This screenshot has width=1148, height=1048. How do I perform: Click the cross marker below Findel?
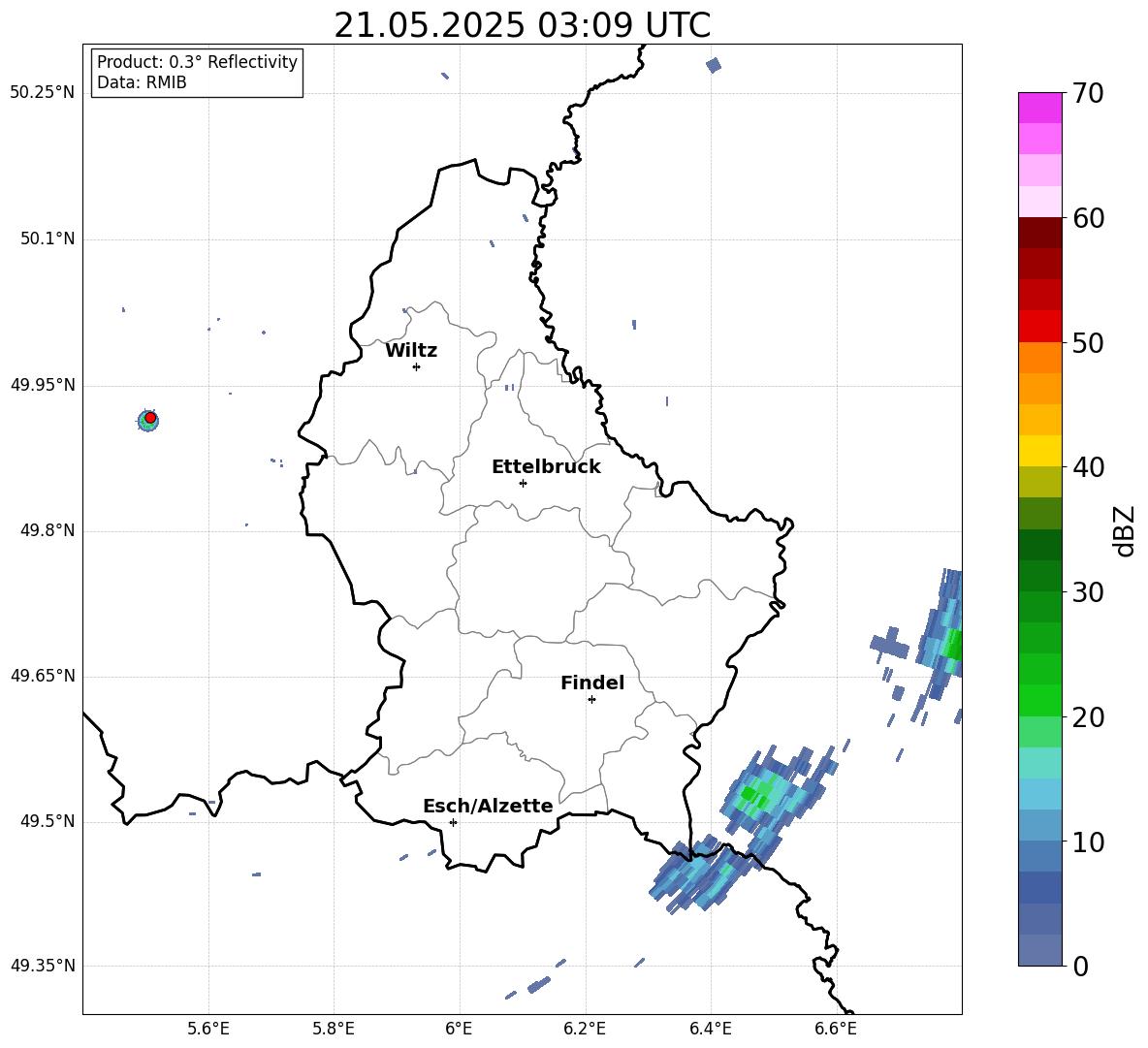[x=591, y=700]
